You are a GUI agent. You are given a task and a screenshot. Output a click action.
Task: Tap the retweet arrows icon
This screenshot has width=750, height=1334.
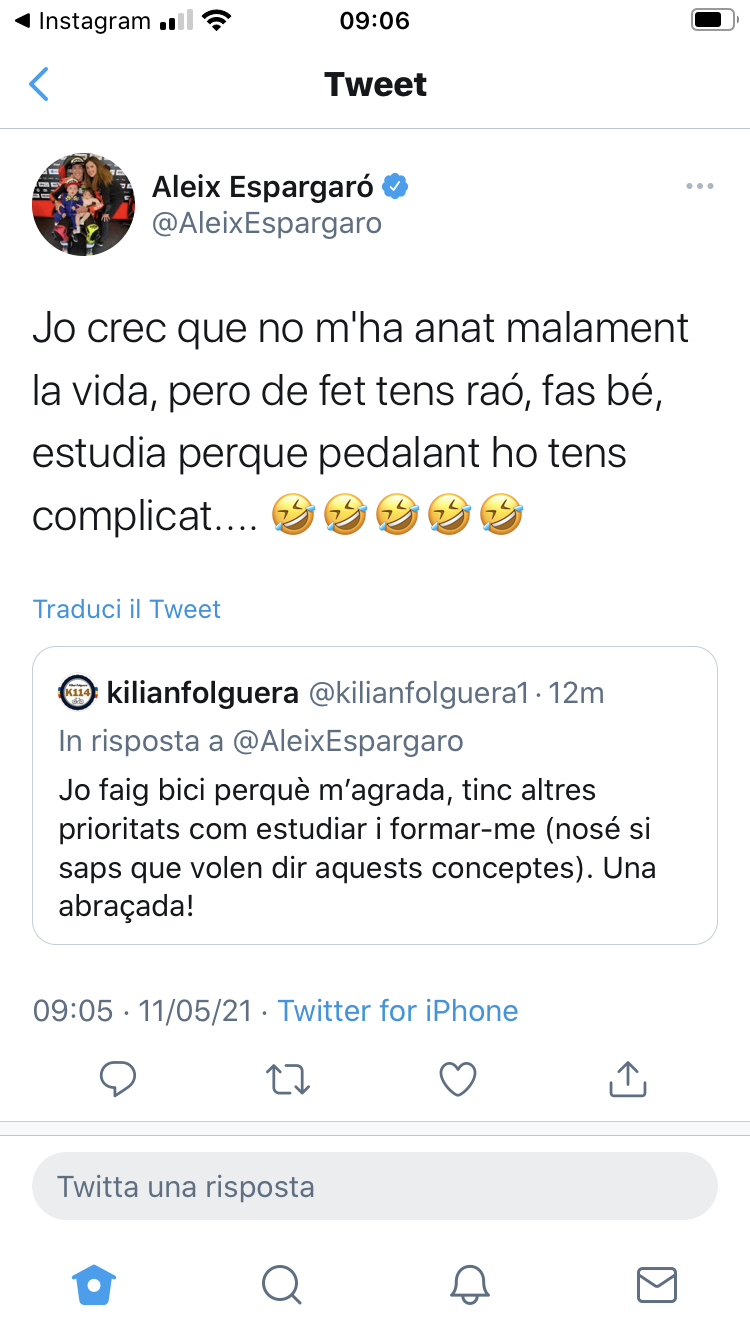point(288,1078)
